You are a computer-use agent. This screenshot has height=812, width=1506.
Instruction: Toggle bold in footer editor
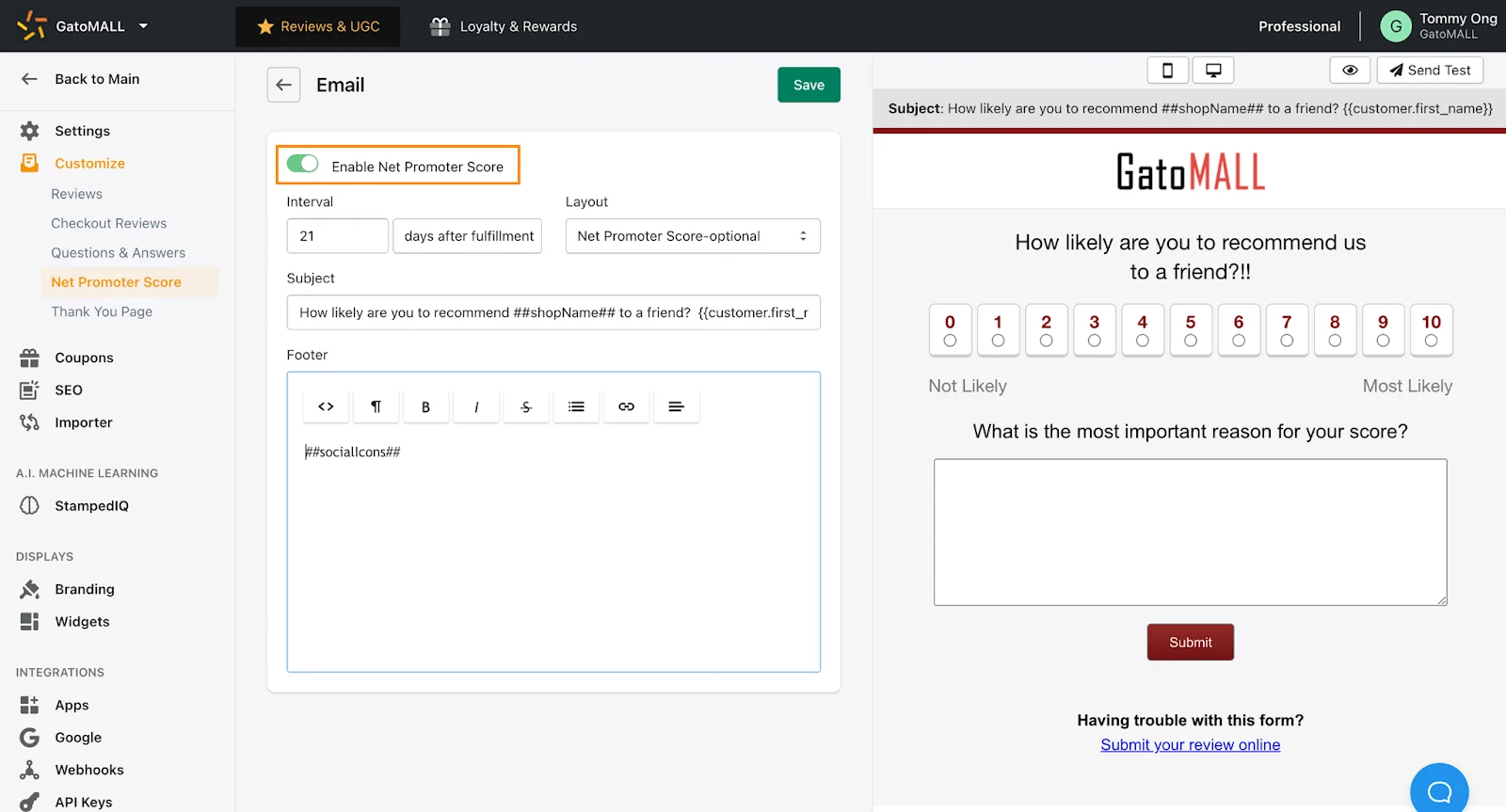pyautogui.click(x=425, y=406)
